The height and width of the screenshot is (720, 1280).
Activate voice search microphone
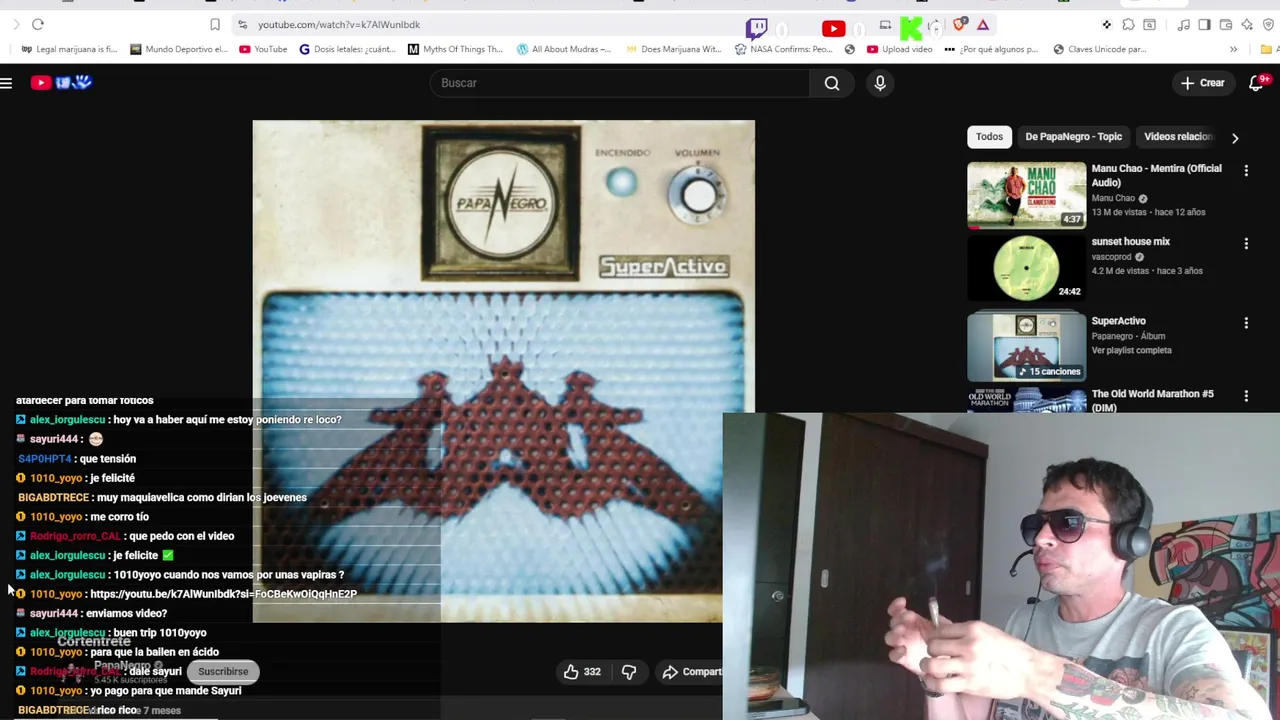[x=880, y=83]
